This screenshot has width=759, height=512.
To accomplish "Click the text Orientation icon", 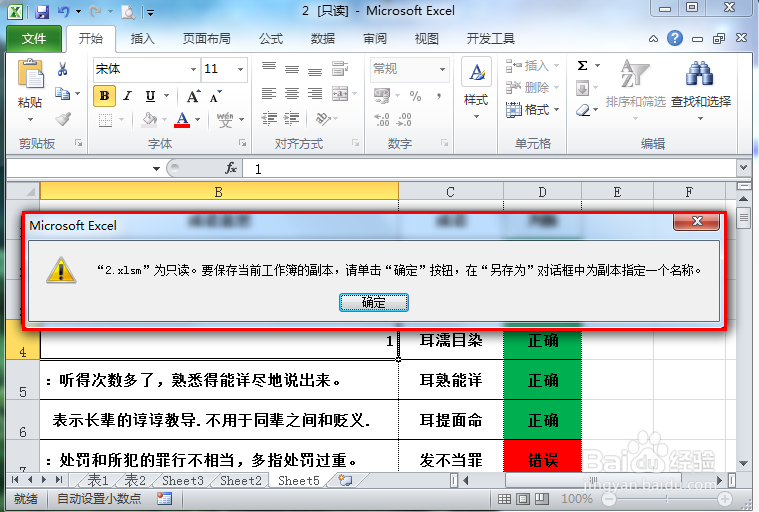I will point(323,119).
